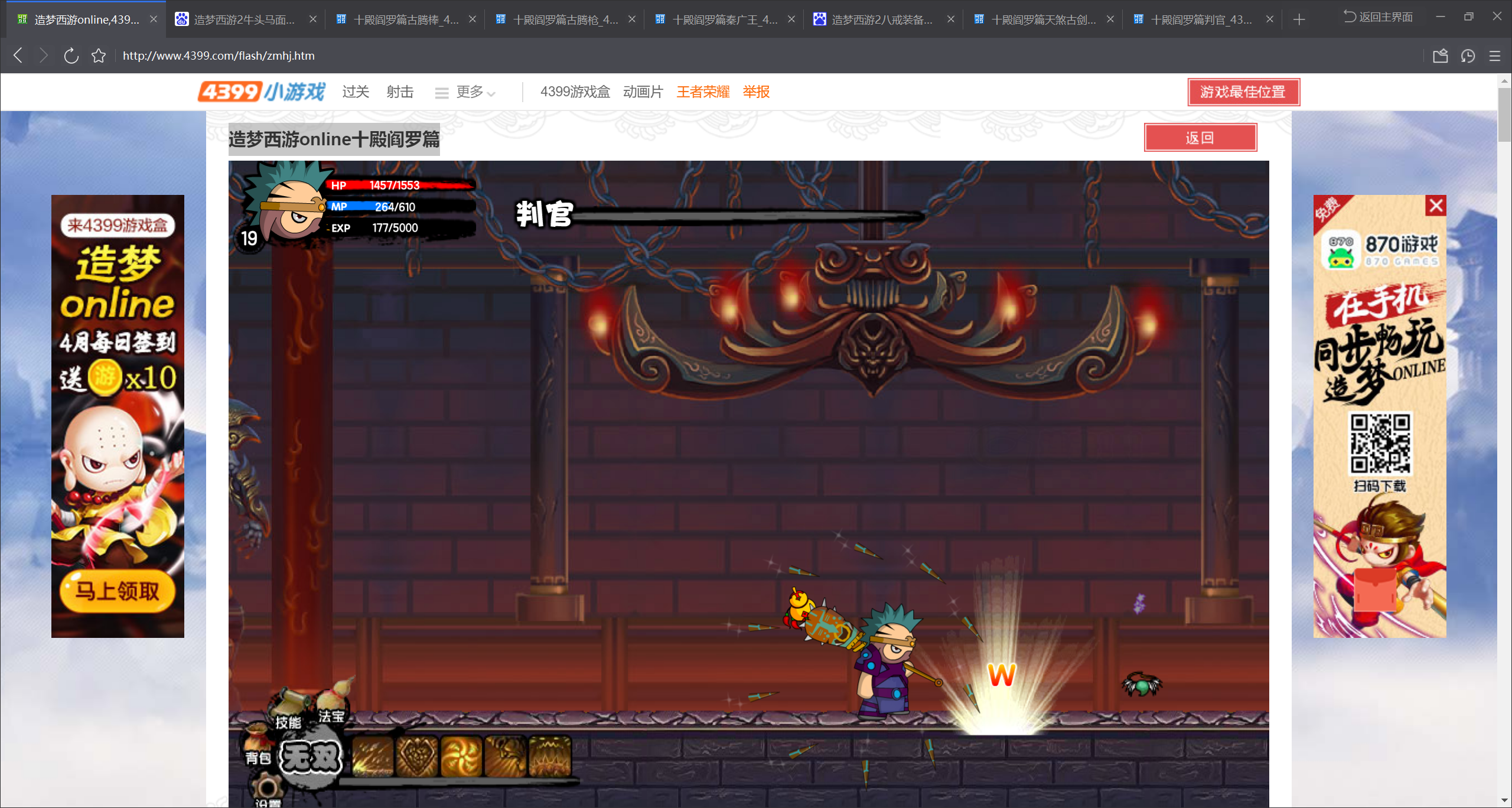Open the browser history clock icon

click(1468, 56)
